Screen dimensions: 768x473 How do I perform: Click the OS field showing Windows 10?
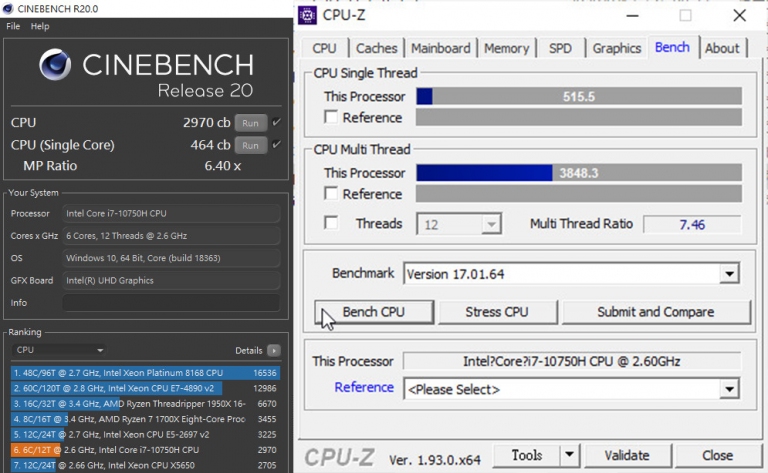[x=171, y=258]
